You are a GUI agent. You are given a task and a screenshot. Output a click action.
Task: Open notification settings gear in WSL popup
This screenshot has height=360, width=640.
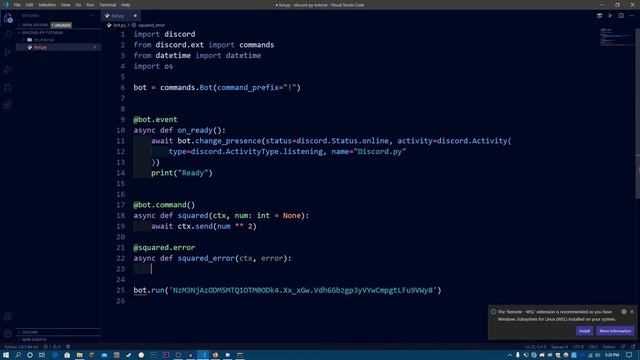[x=624, y=312]
